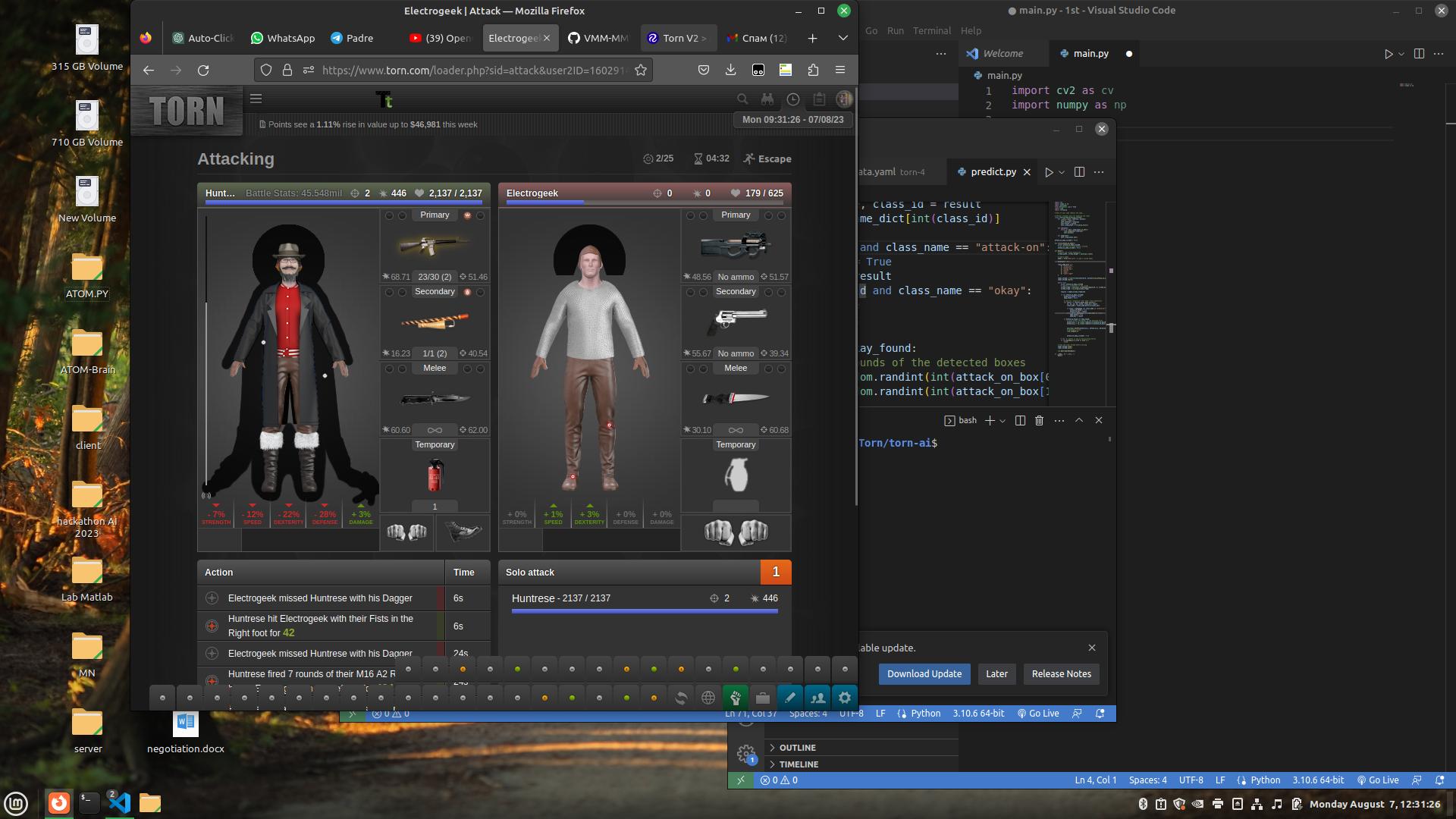
Task: Click Download Update button
Action: click(924, 674)
